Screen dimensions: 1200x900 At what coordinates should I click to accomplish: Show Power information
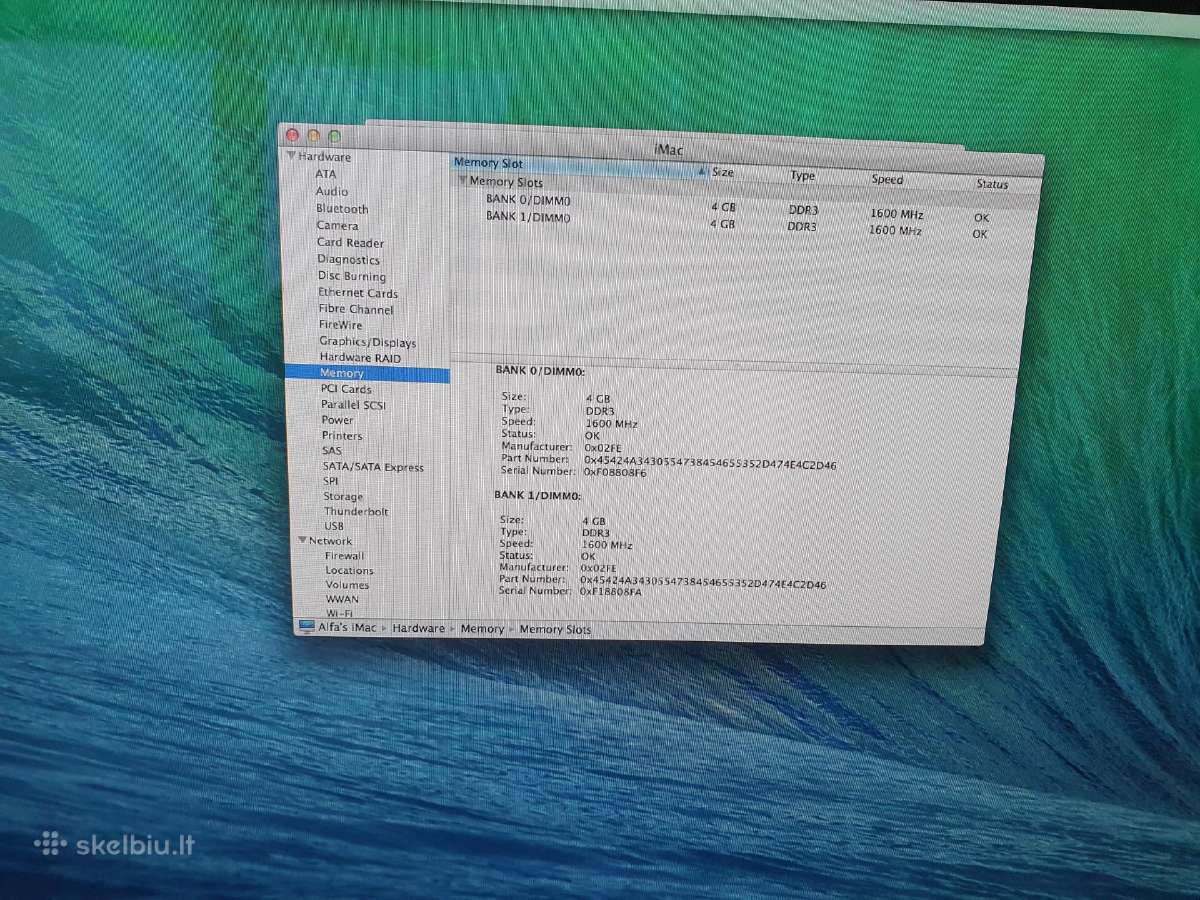coord(338,420)
